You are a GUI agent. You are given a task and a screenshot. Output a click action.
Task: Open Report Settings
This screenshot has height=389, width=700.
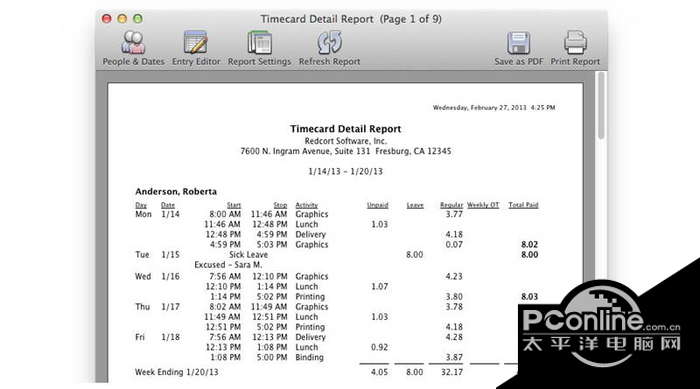tap(259, 48)
